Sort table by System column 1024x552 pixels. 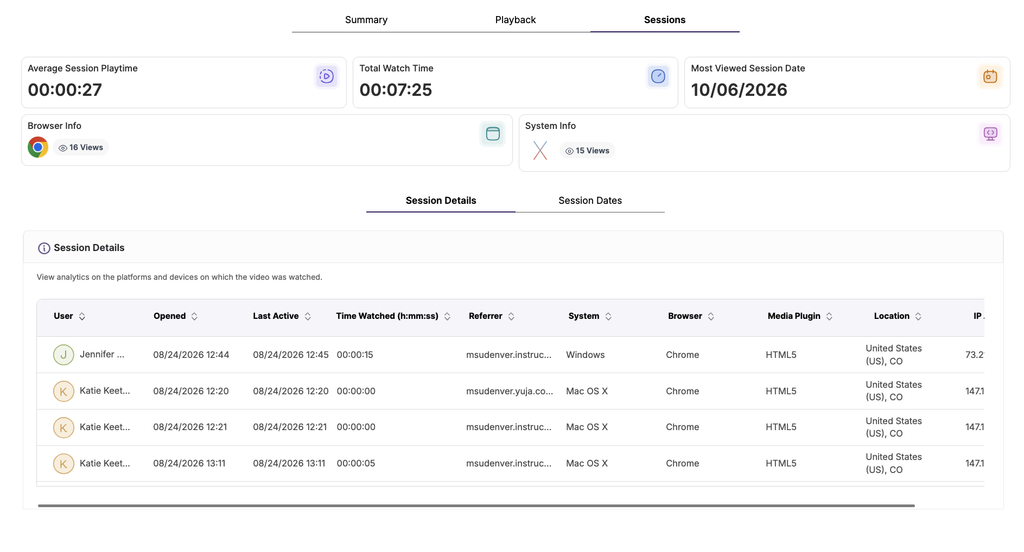pyautogui.click(x=608, y=316)
